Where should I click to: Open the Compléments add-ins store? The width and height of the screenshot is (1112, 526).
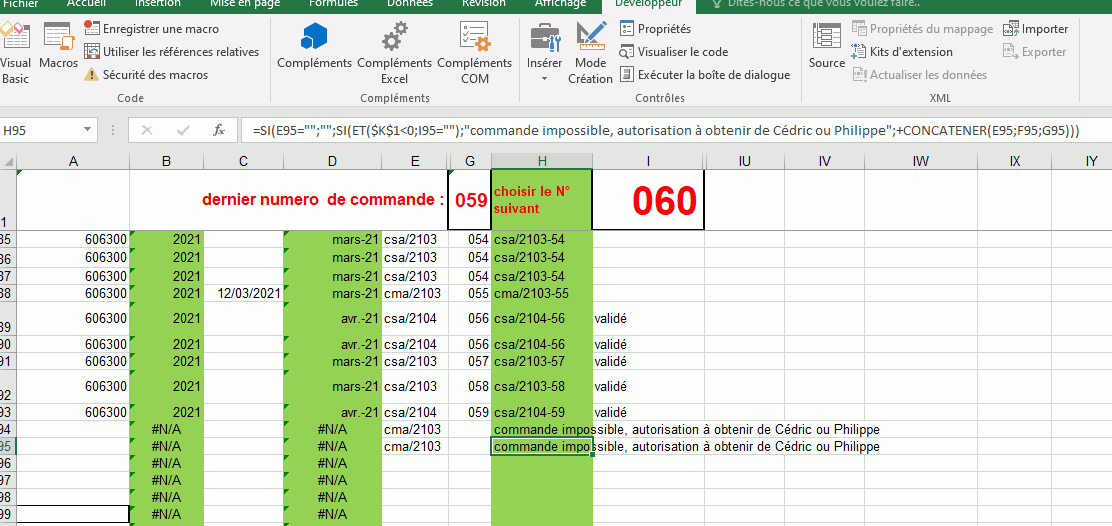click(x=314, y=47)
